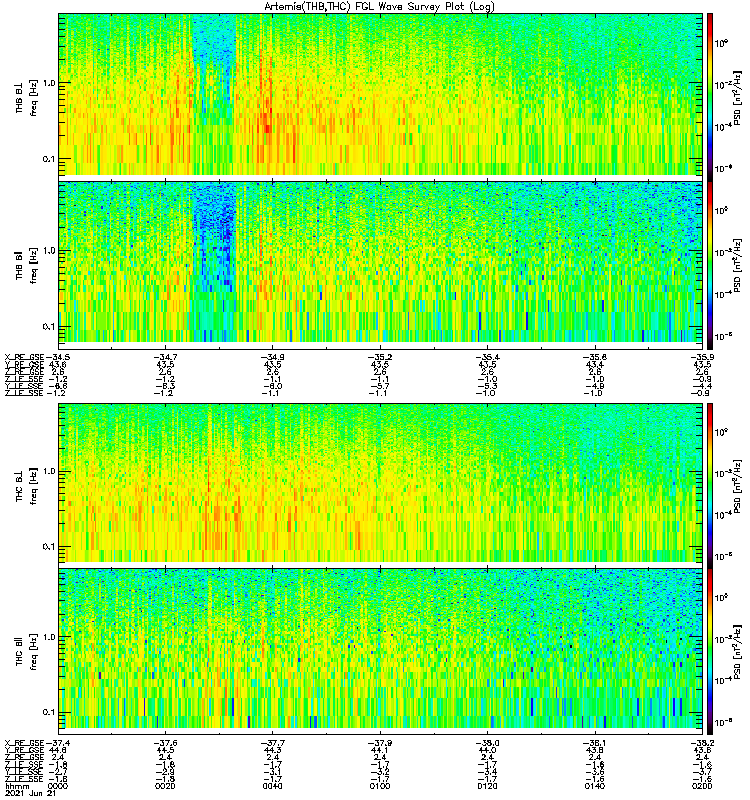This screenshot has width=750, height=800.
Task: Click the 'X_RE_GSE' row label under THC panels
Action: pos(24,743)
